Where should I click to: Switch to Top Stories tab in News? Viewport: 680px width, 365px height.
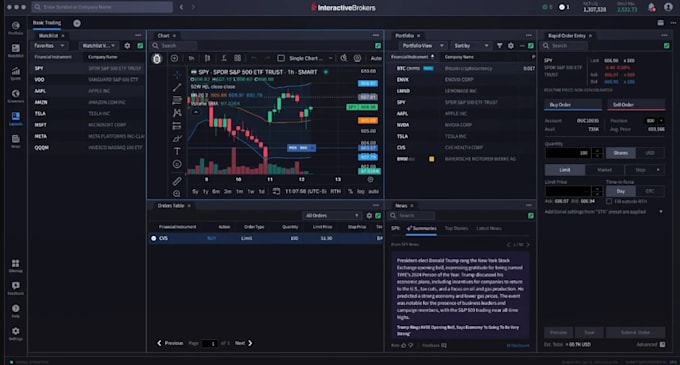click(456, 228)
